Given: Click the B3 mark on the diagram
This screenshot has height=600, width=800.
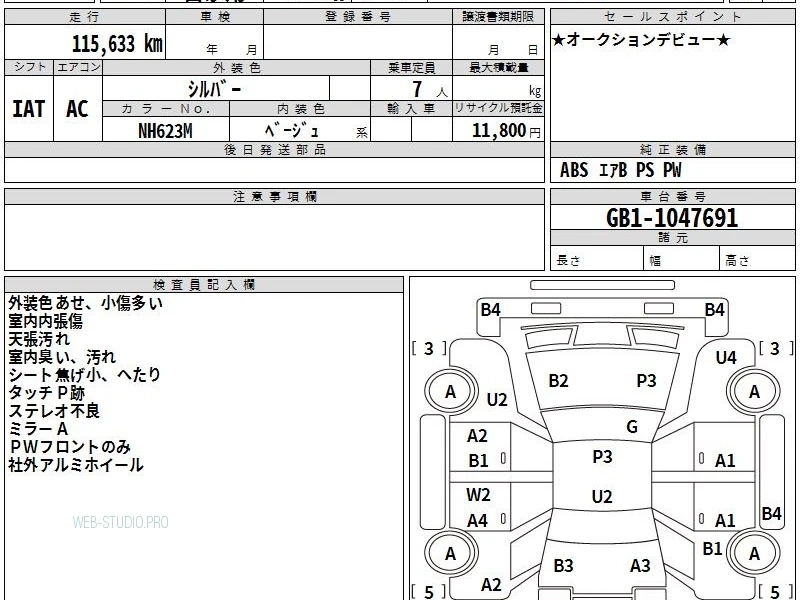Looking at the screenshot, I should point(563,565).
